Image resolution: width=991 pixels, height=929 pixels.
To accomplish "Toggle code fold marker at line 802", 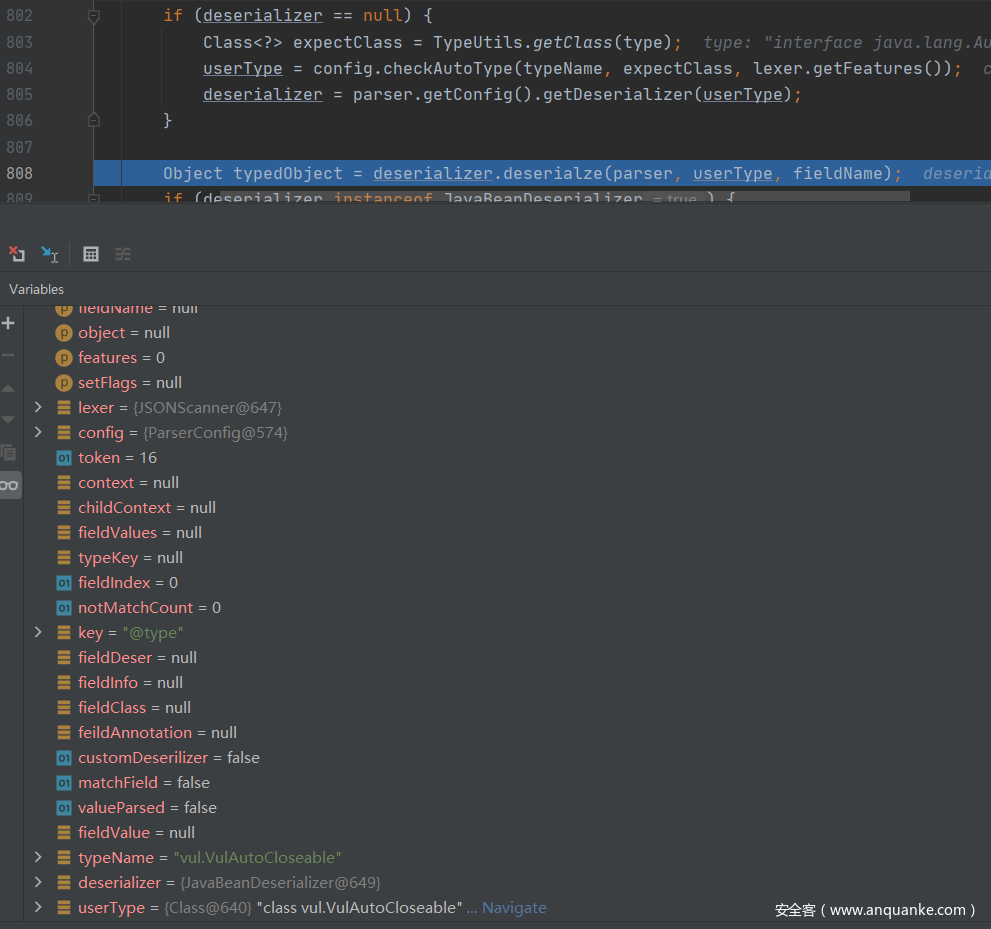I will coord(94,17).
